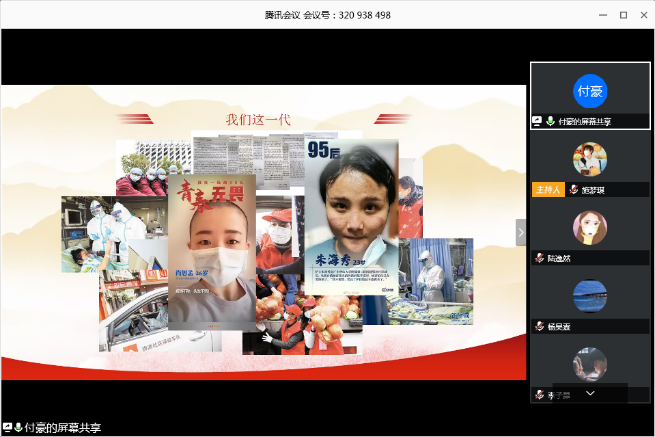Maximize the Tencent Meeting window
This screenshot has width=655, height=437.
[x=623, y=15]
